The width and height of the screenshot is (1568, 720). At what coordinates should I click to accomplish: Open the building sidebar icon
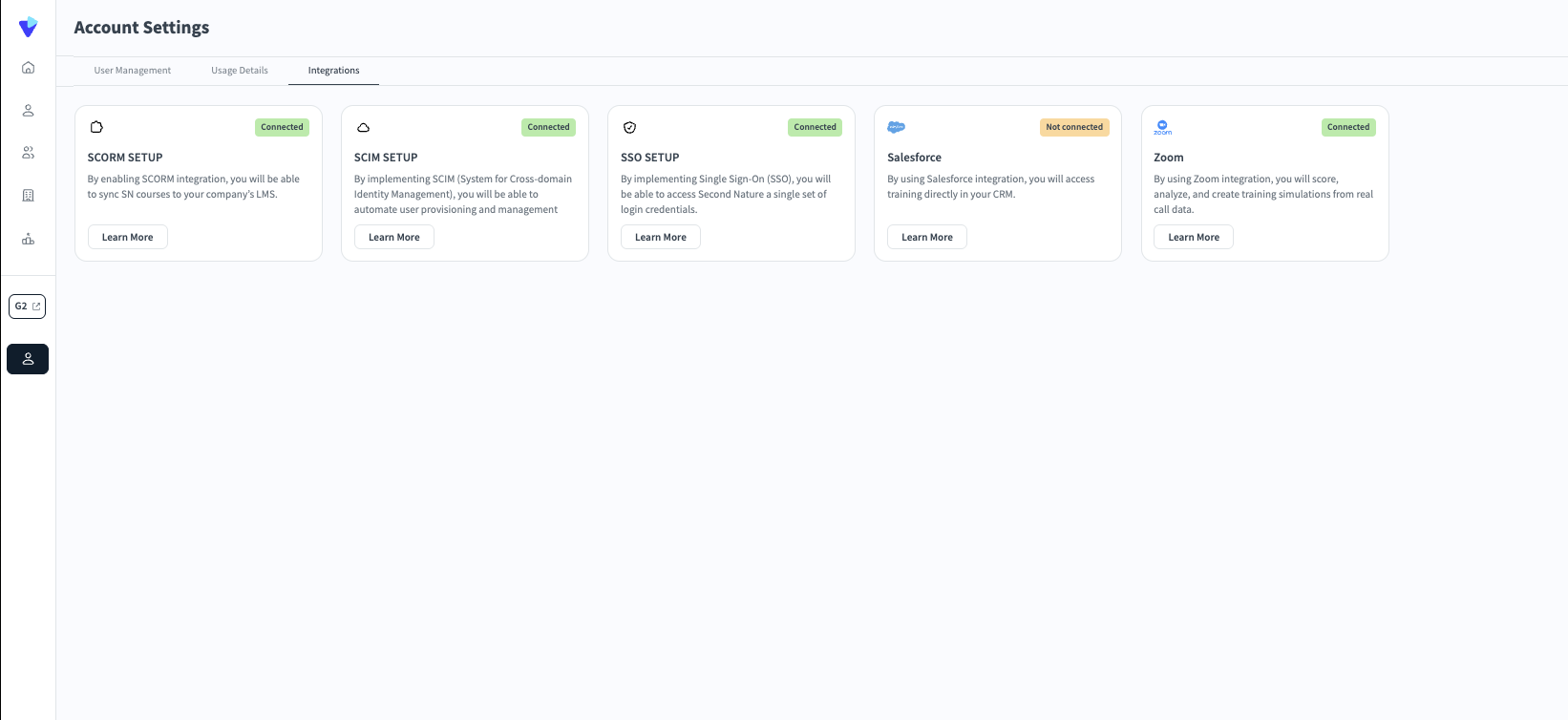[28, 196]
